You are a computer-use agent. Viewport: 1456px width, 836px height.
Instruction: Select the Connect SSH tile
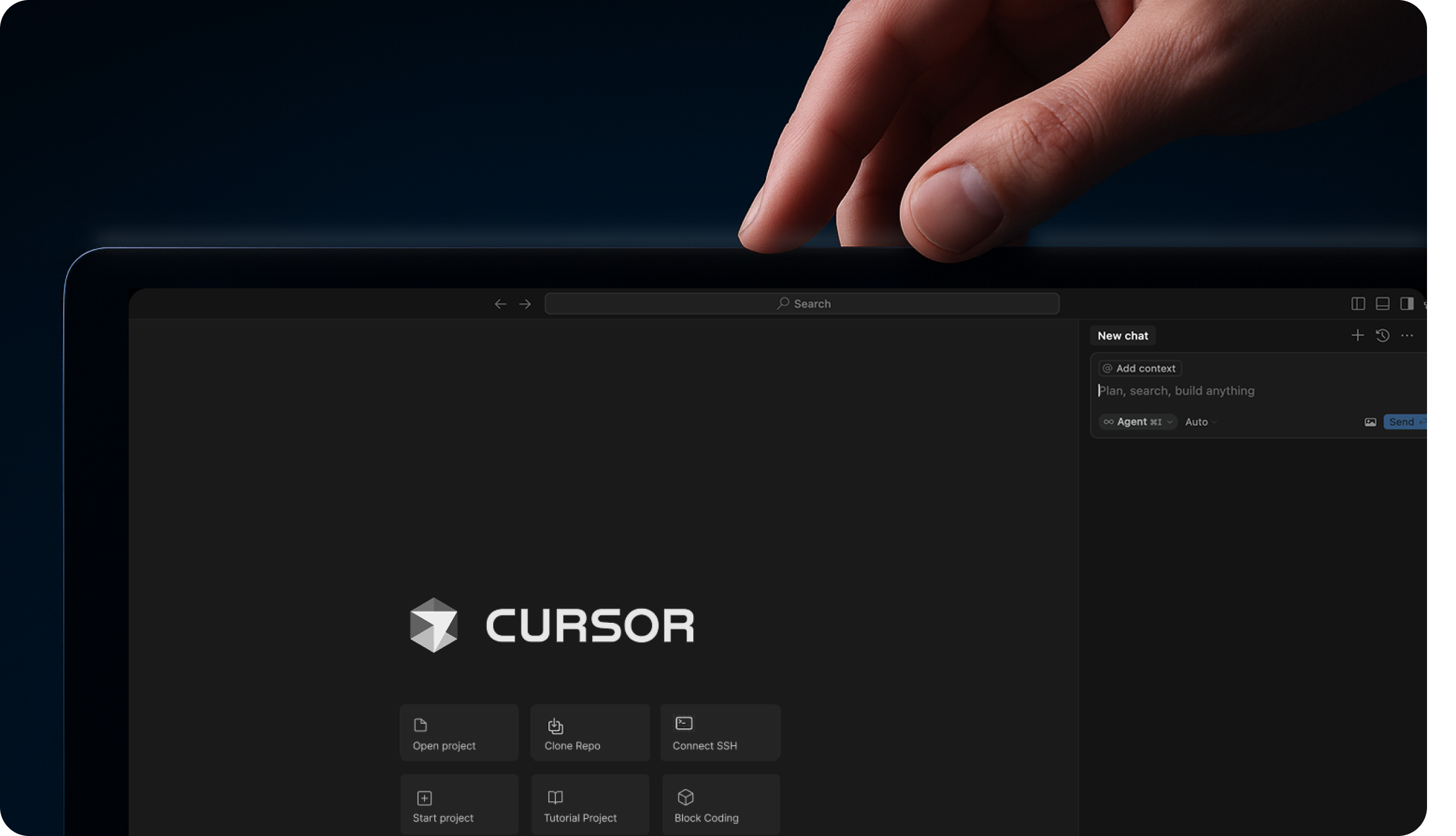pyautogui.click(x=720, y=733)
